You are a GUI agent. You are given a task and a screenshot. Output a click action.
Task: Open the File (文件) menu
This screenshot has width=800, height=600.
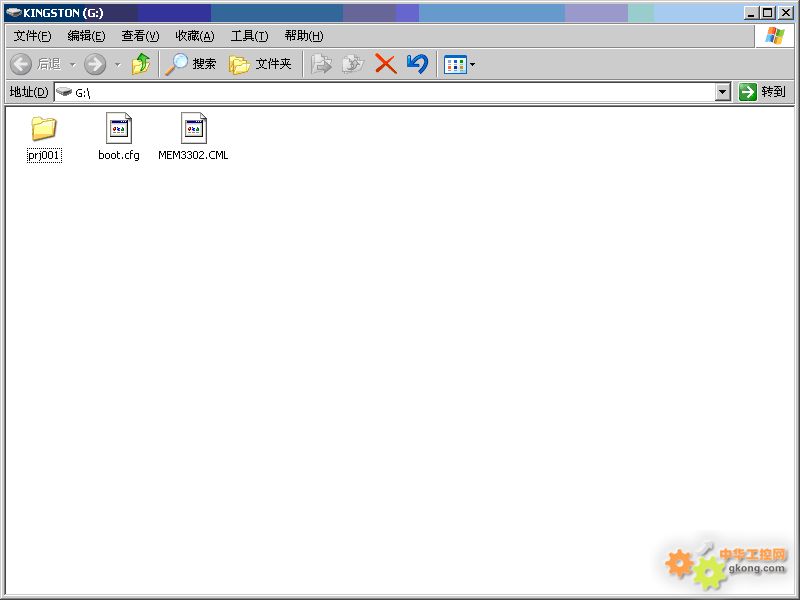click(x=32, y=36)
